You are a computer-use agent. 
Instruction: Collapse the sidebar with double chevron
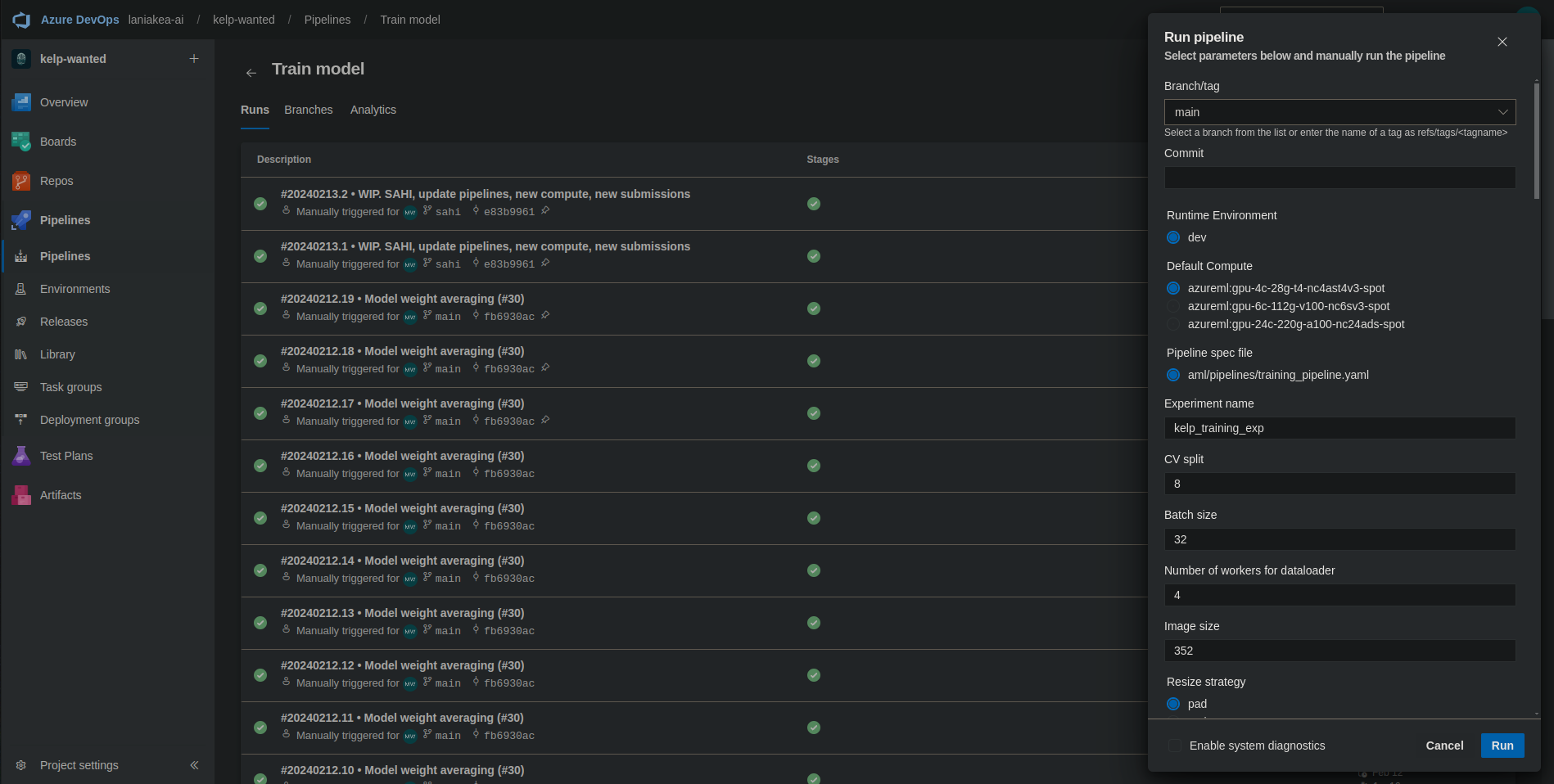pos(194,765)
